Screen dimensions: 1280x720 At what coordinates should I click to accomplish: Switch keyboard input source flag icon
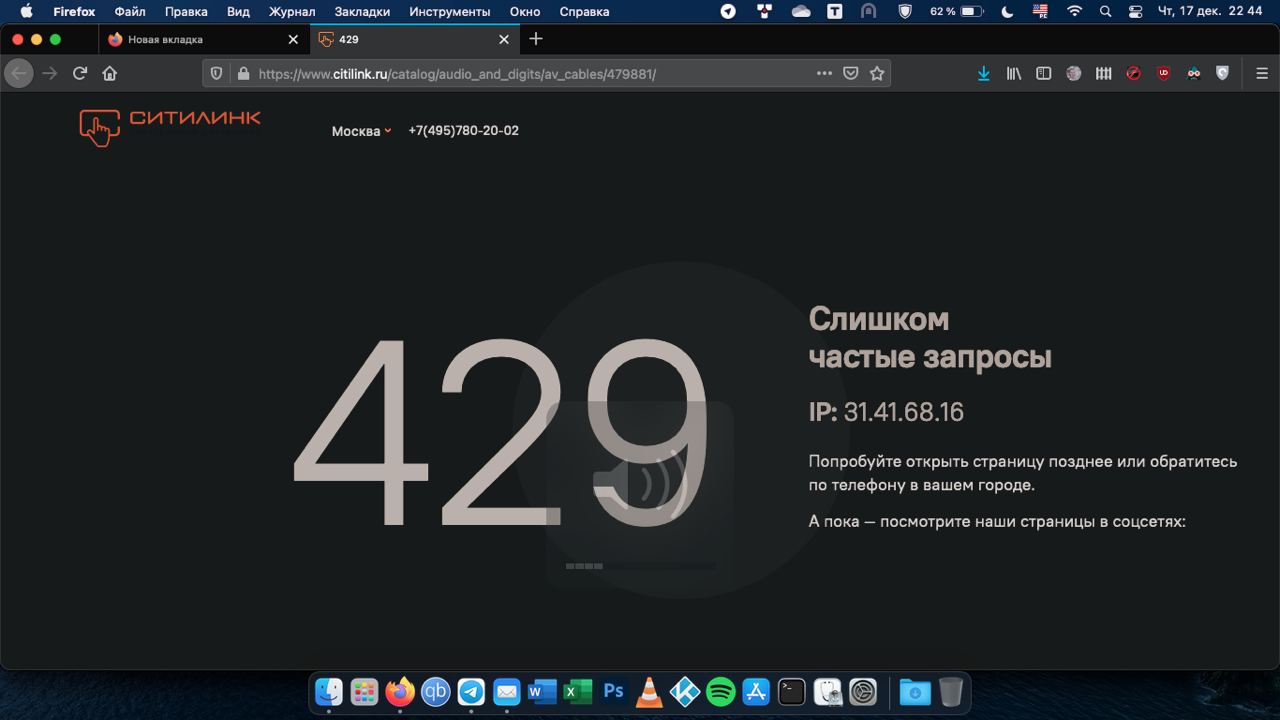click(x=1040, y=12)
